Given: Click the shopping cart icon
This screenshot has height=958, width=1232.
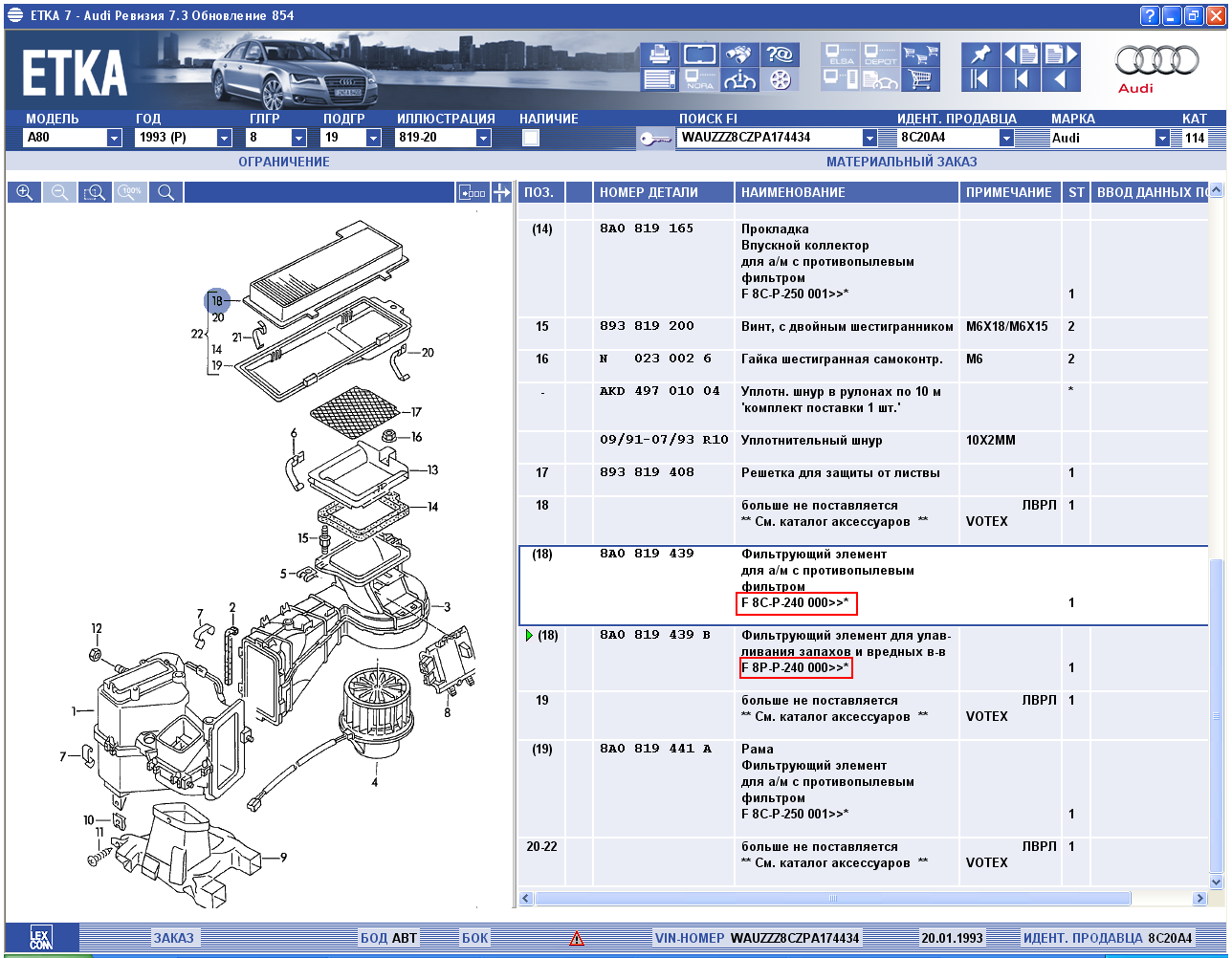Looking at the screenshot, I should click(920, 80).
